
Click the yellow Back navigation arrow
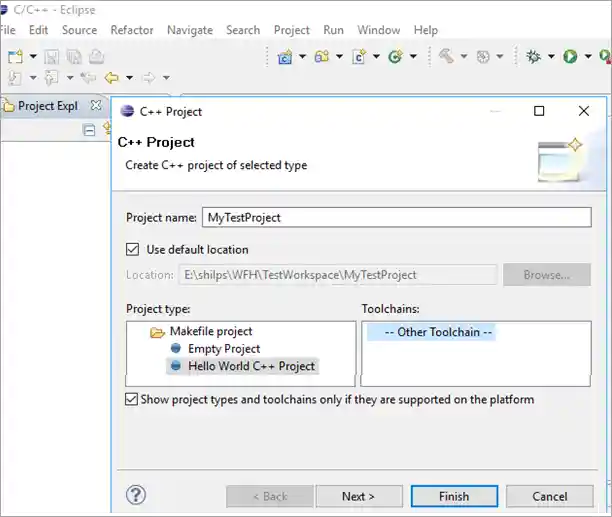(112, 78)
